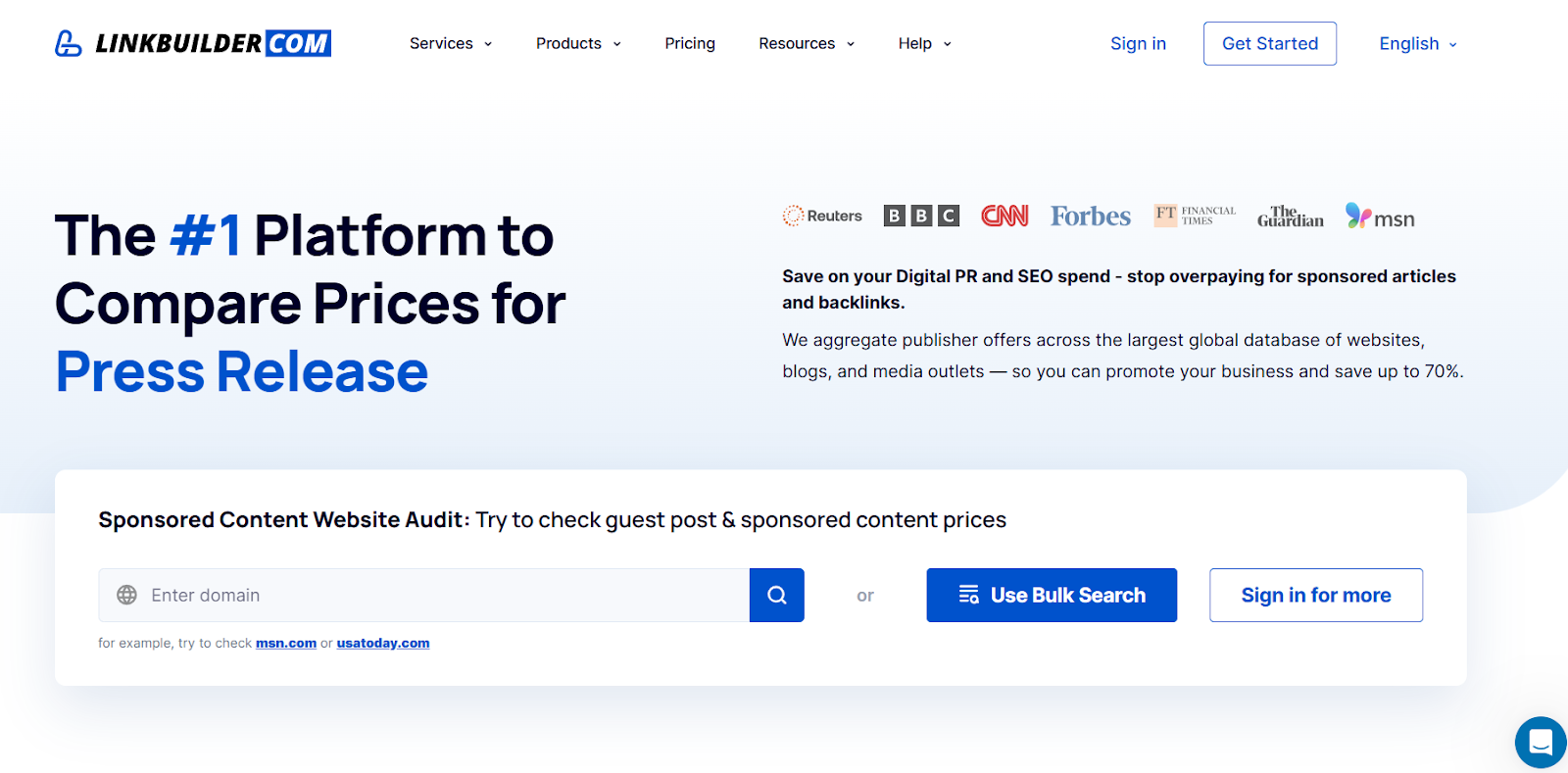Click the BBC logo
This screenshot has width=1568, height=773.
tap(921, 216)
